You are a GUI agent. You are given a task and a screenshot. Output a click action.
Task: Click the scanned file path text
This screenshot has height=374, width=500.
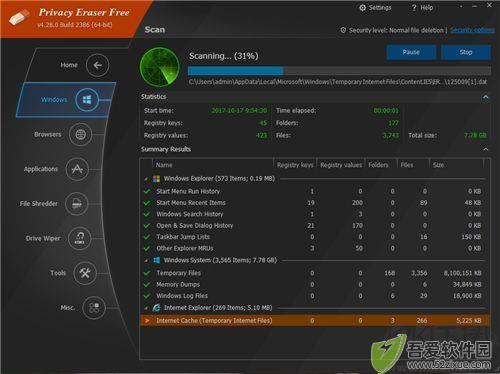tap(338, 82)
